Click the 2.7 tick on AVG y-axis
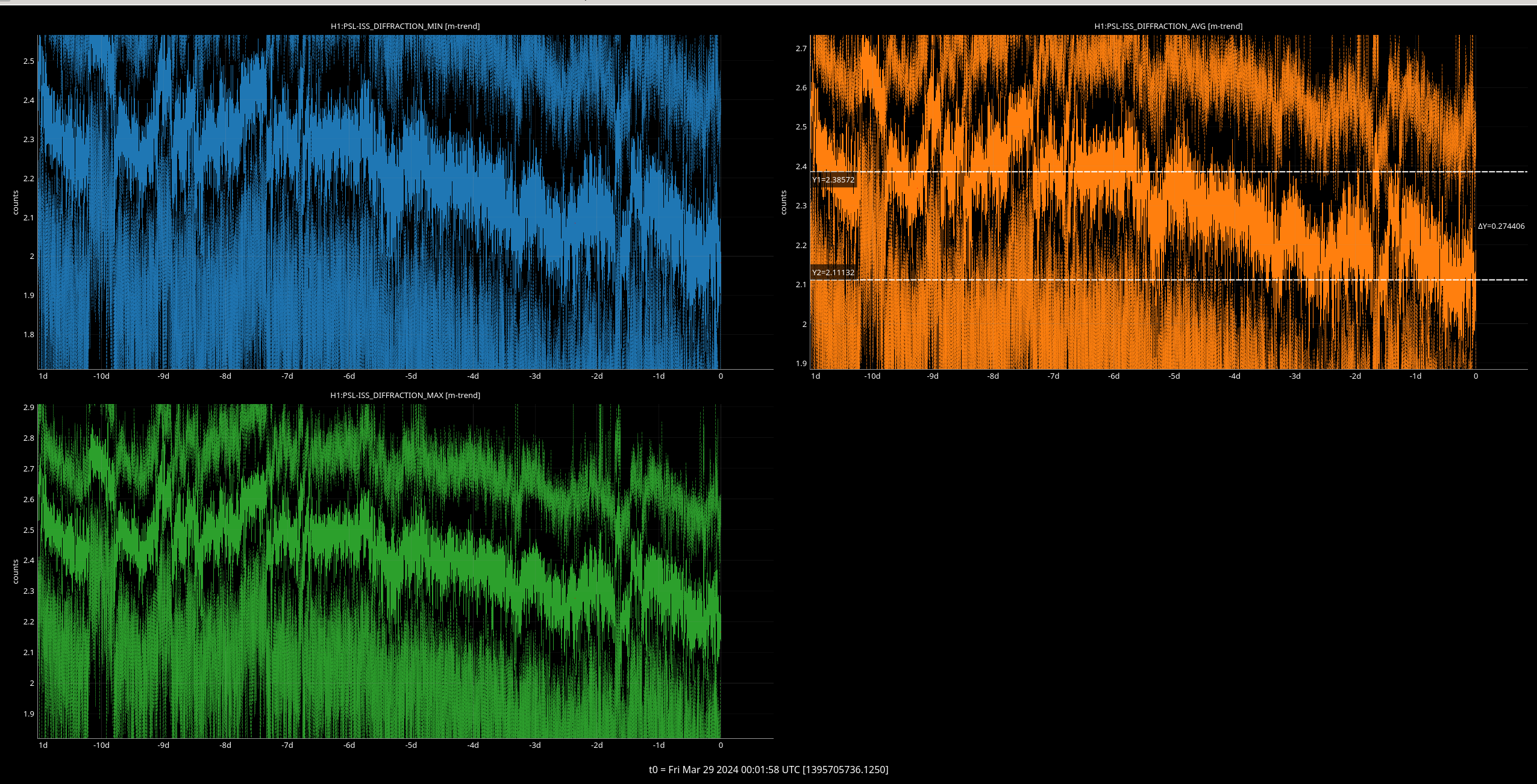 801,48
